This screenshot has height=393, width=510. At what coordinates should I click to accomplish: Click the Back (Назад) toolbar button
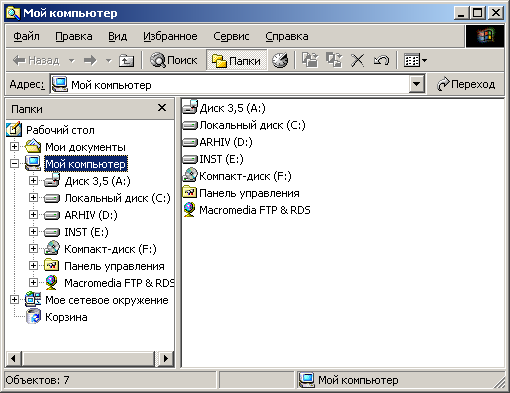coord(36,60)
